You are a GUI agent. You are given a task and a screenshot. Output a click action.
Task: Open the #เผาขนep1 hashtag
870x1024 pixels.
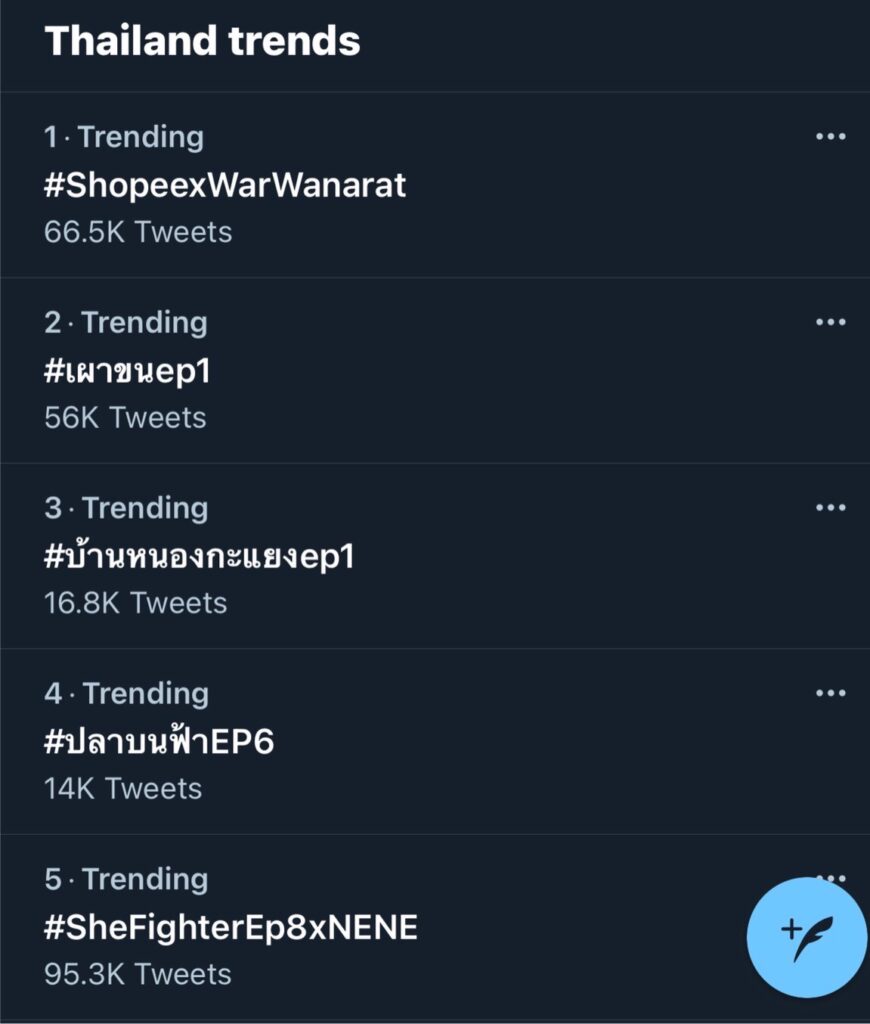(x=127, y=371)
